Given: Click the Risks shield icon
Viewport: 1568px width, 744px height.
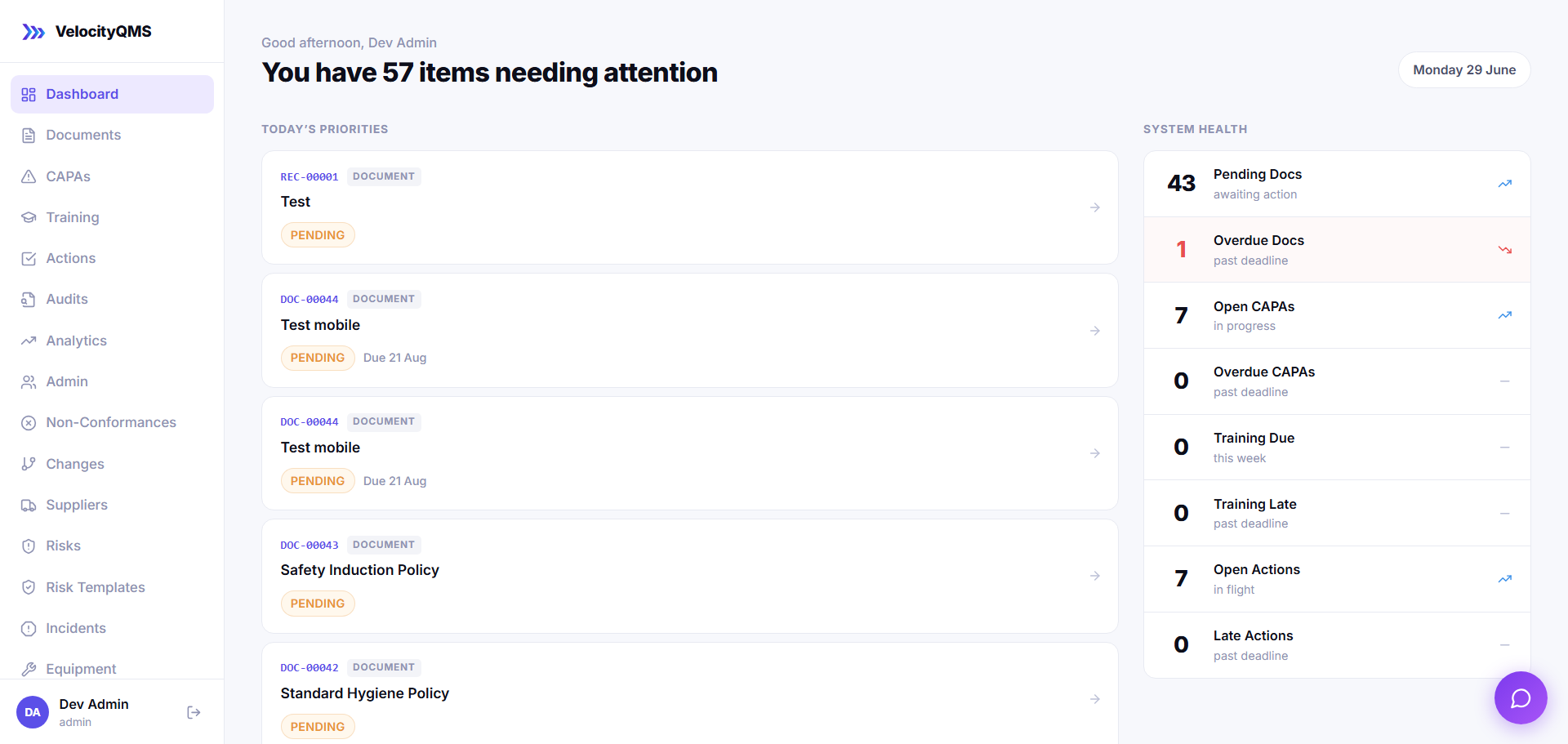Looking at the screenshot, I should point(29,546).
